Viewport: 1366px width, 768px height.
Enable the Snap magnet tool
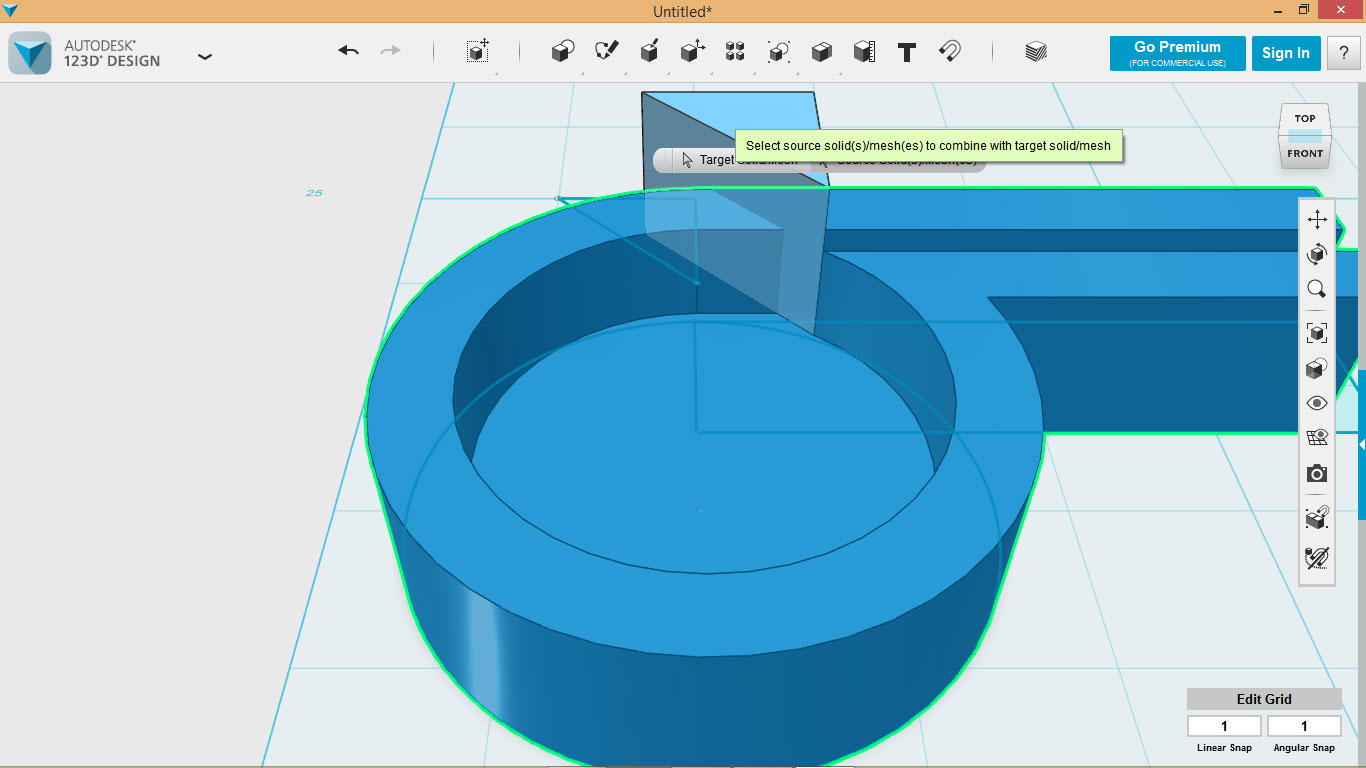(x=951, y=52)
